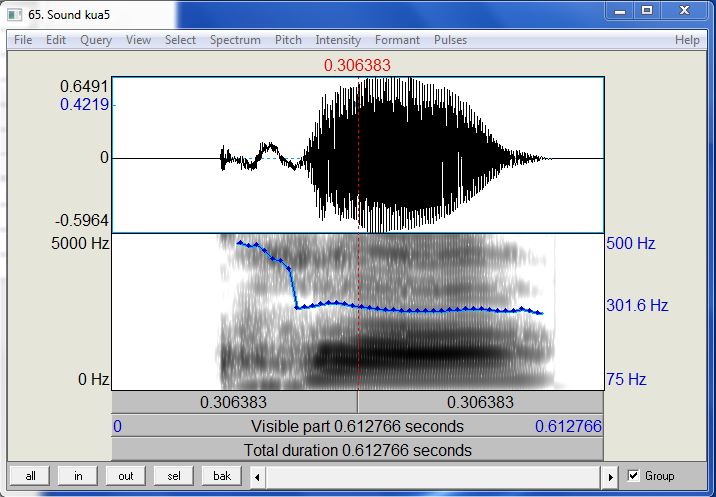The image size is (716, 497).
Task: Open the Spectrum menu
Action: coord(235,40)
